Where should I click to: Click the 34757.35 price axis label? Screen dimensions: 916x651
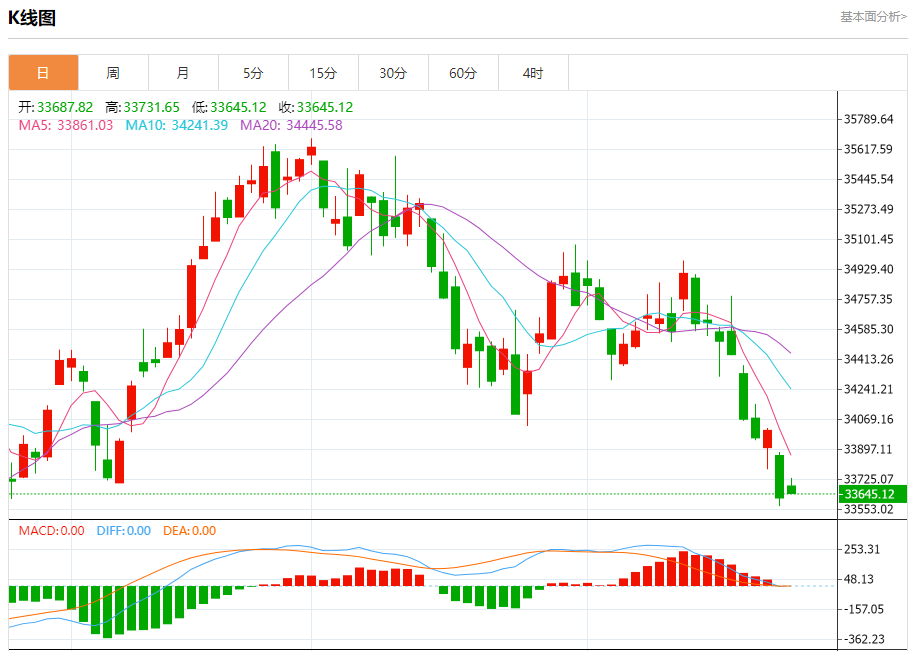pyautogui.click(x=869, y=299)
